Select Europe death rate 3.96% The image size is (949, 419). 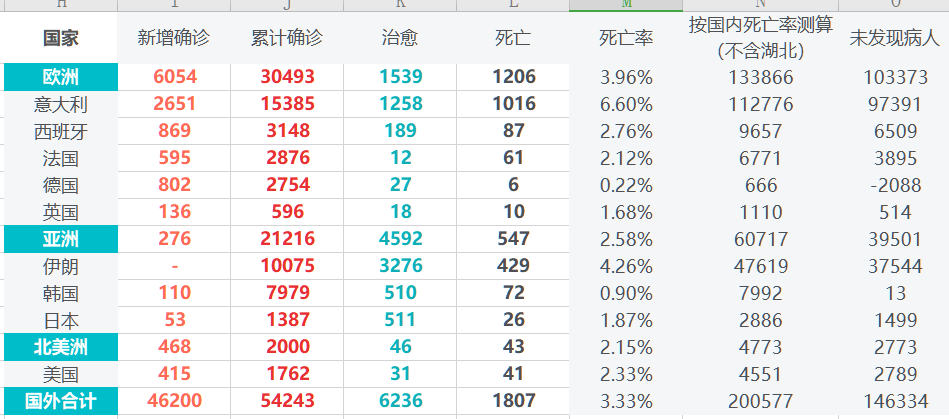(626, 77)
